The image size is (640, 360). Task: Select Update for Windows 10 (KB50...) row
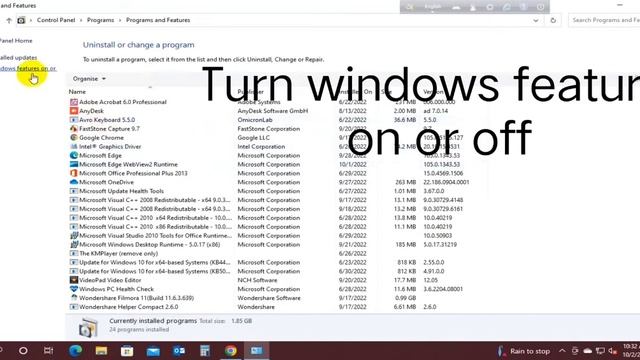(x=269, y=271)
